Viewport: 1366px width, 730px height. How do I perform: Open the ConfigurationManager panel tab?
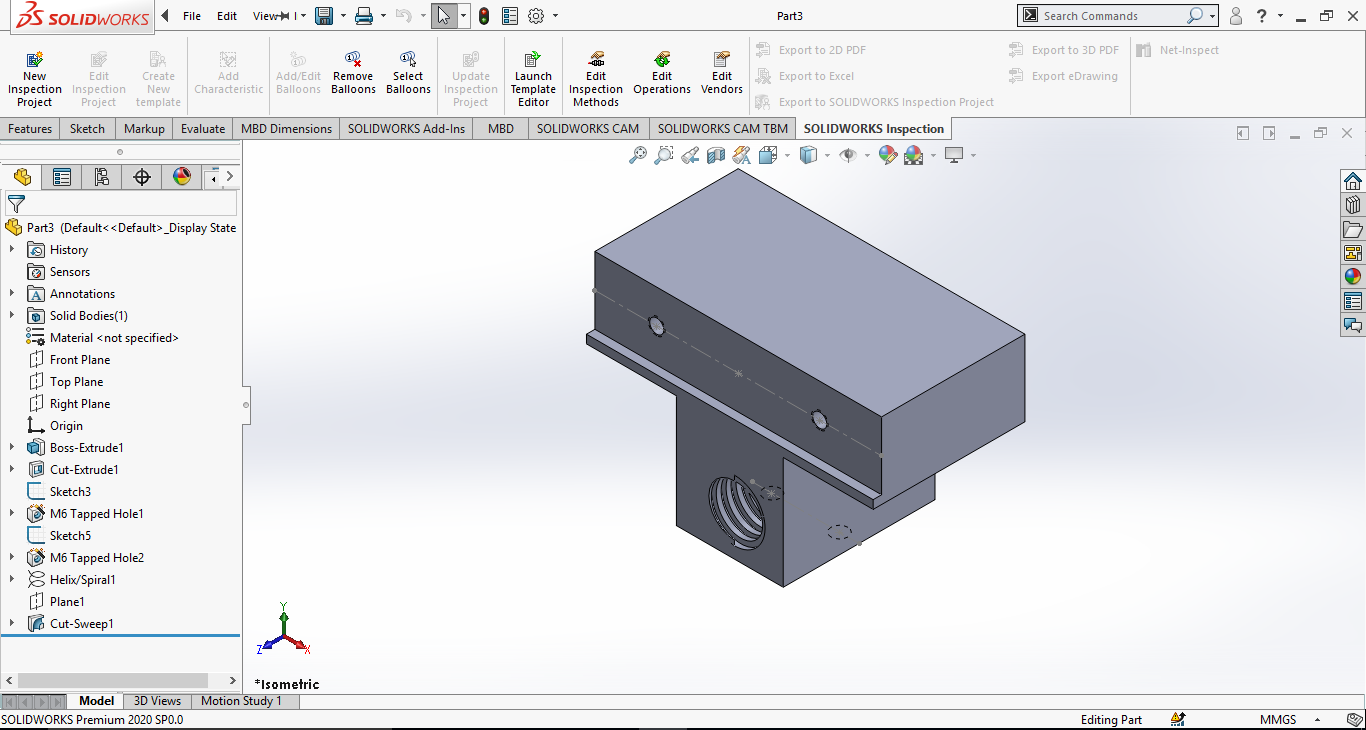[x=101, y=177]
